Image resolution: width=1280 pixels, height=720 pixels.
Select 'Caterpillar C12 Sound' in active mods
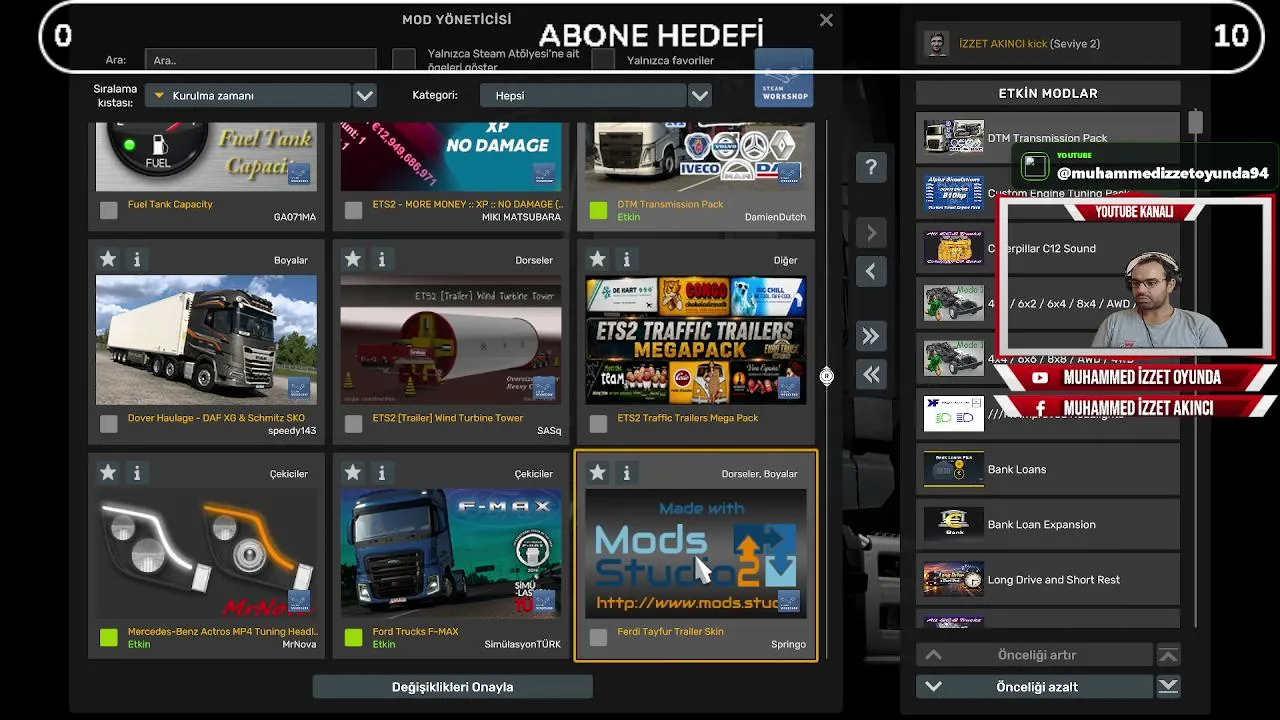[1048, 248]
